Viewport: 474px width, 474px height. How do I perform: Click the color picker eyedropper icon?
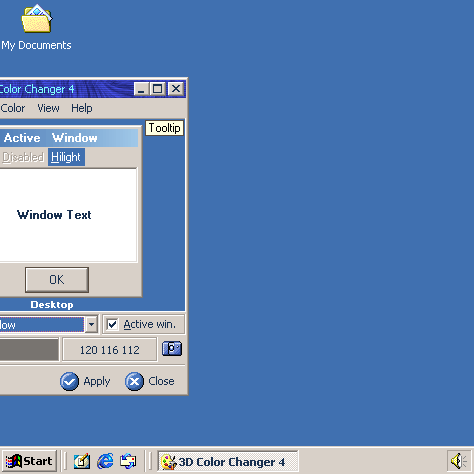172,349
